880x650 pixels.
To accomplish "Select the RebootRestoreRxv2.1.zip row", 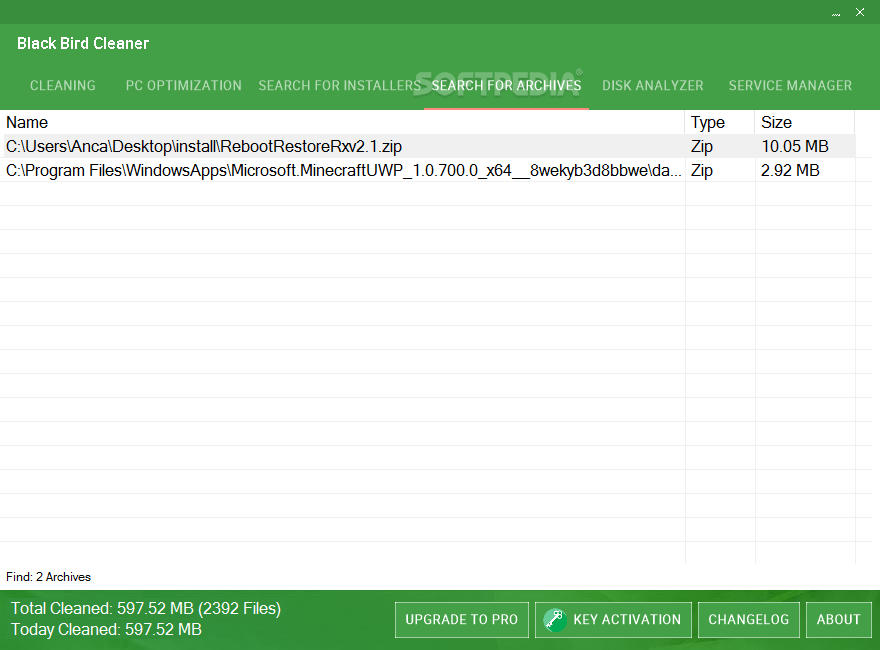I will (x=428, y=147).
